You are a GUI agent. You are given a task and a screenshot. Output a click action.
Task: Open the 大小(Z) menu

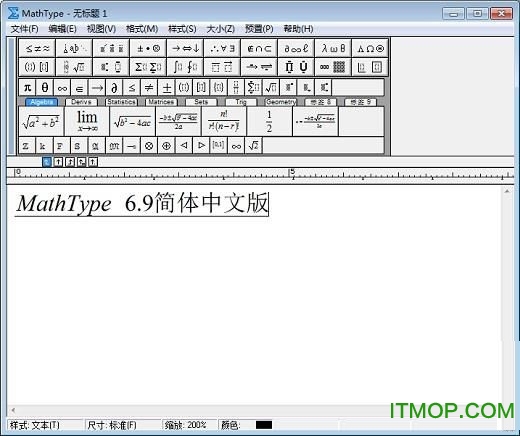[x=220, y=29]
